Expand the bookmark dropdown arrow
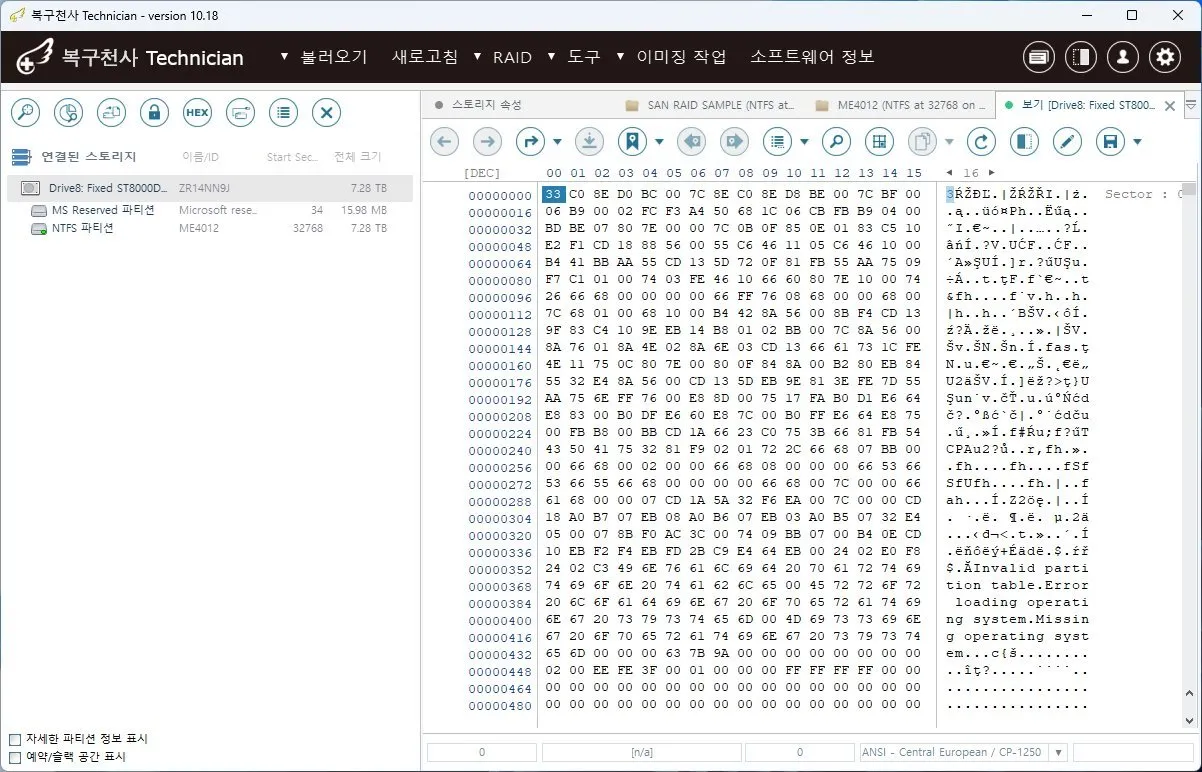Image resolution: width=1202 pixels, height=772 pixels. pyautogui.click(x=659, y=143)
